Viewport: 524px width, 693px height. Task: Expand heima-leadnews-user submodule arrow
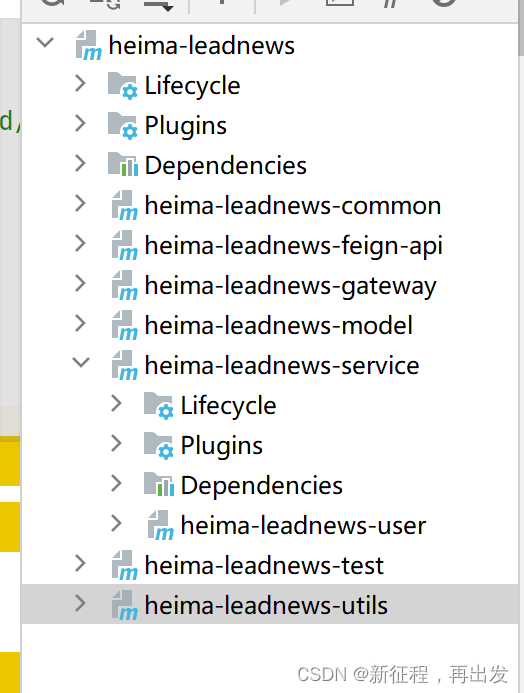pos(116,523)
